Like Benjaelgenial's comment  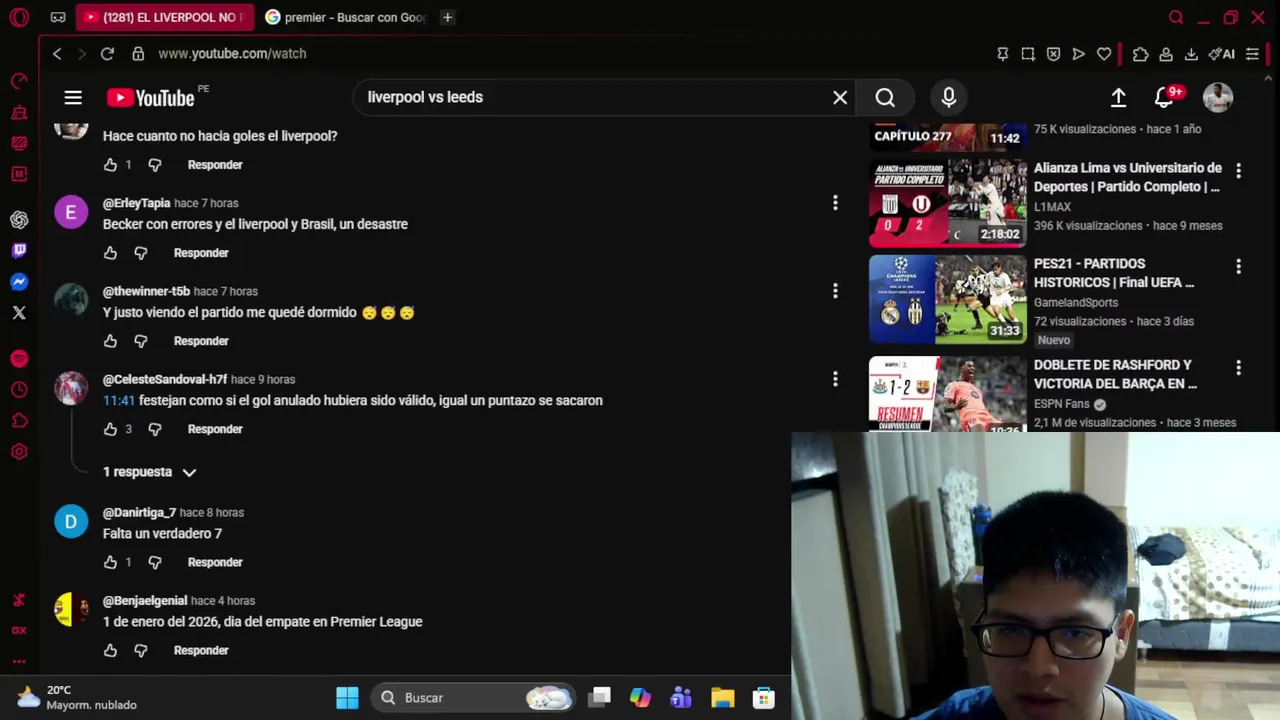click(110, 650)
